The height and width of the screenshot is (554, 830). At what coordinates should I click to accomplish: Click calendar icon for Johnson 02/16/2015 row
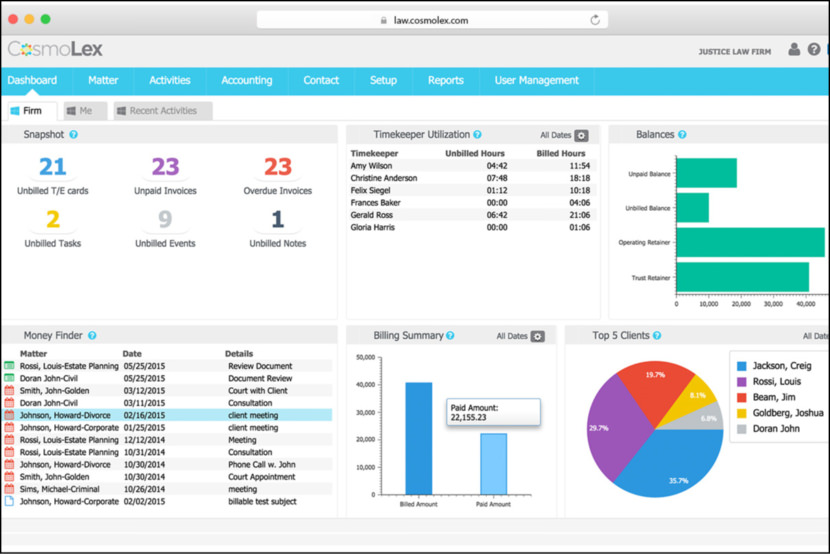tap(9, 415)
